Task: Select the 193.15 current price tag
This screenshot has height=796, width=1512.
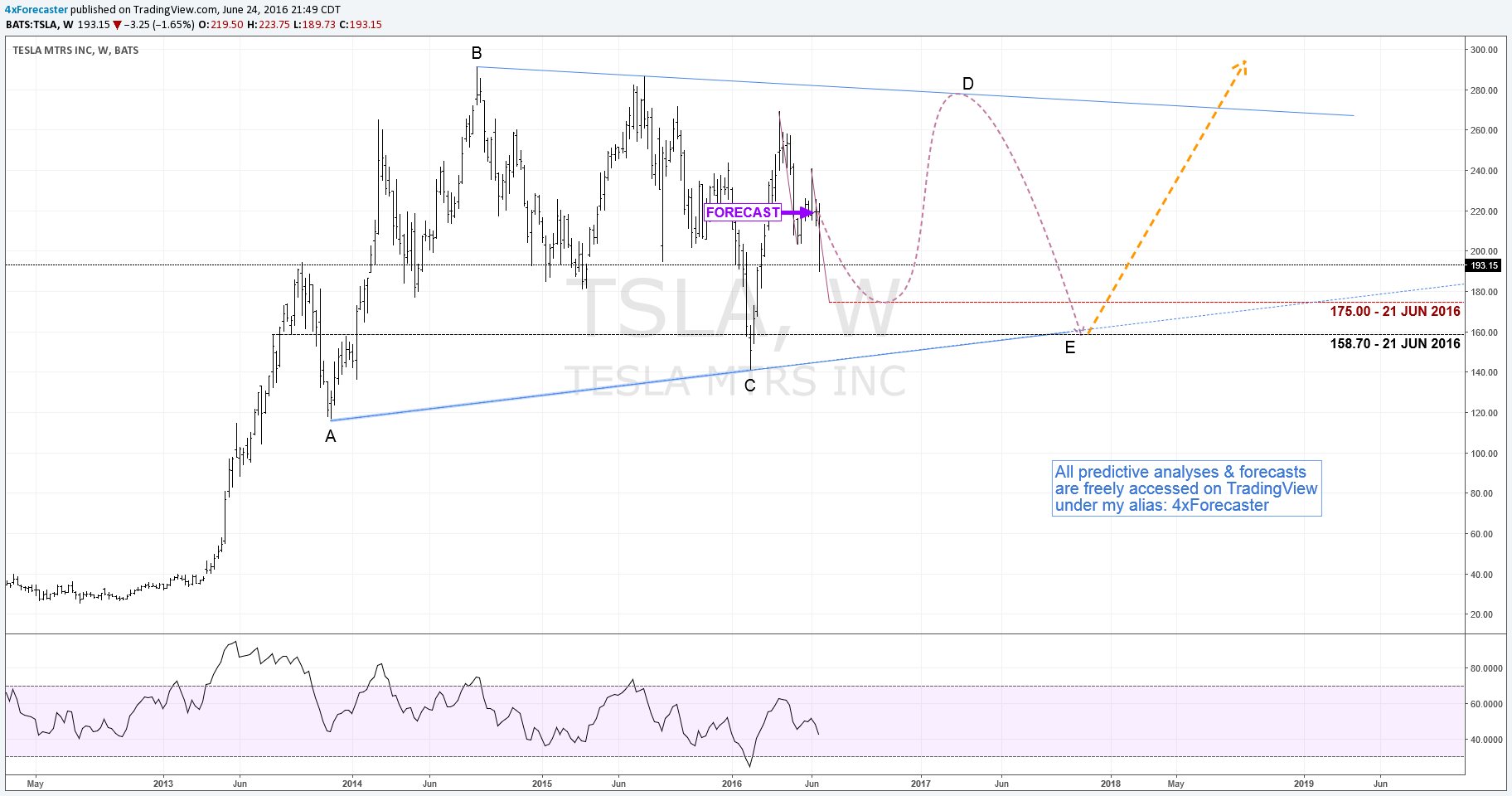Action: [x=1484, y=265]
